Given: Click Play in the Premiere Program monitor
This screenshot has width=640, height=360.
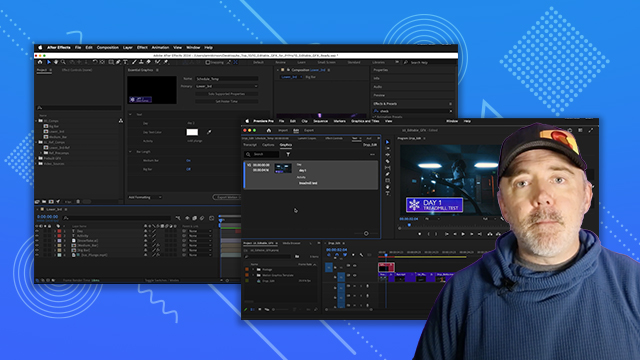Looking at the screenshot, I should tap(463, 234).
